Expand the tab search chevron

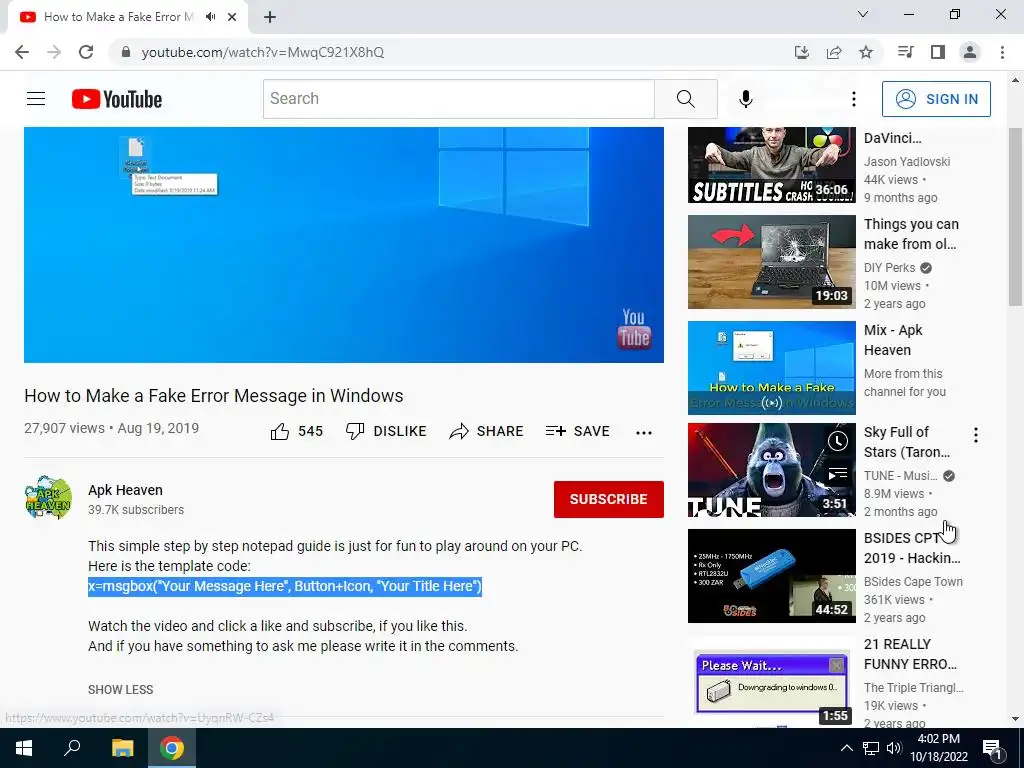(863, 14)
